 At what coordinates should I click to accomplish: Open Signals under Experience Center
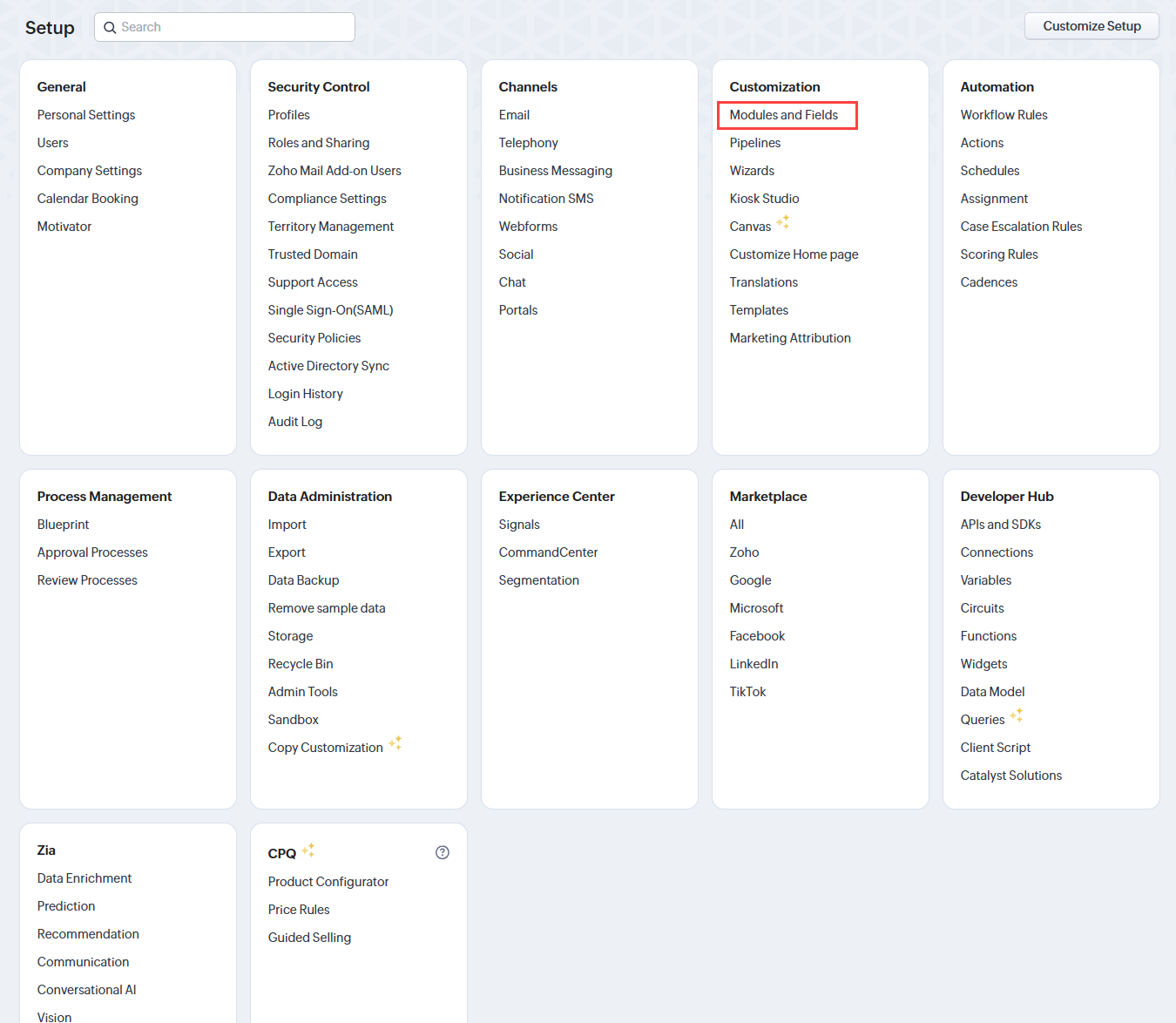pos(519,525)
